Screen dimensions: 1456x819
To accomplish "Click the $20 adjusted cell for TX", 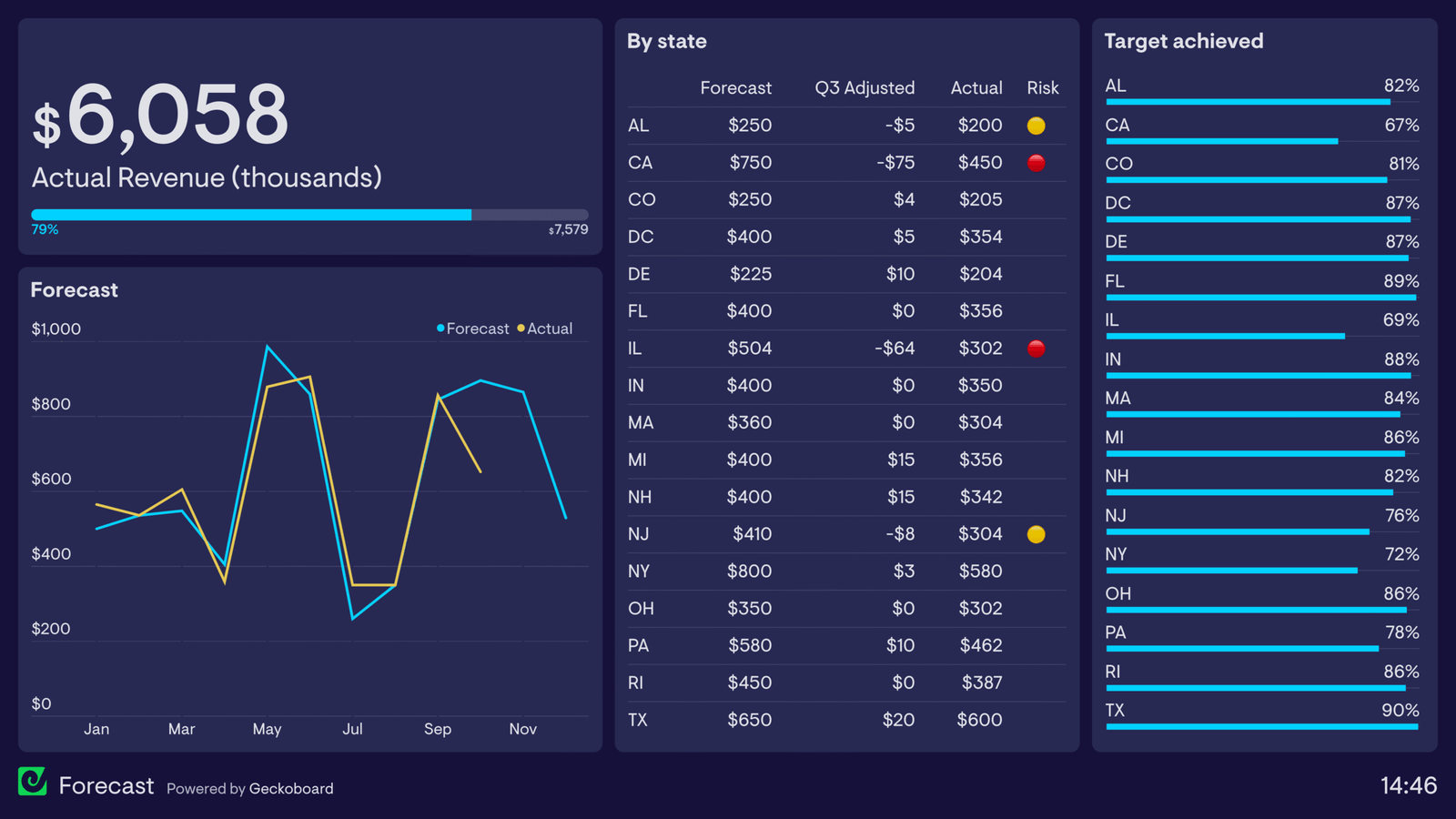I will pos(899,720).
